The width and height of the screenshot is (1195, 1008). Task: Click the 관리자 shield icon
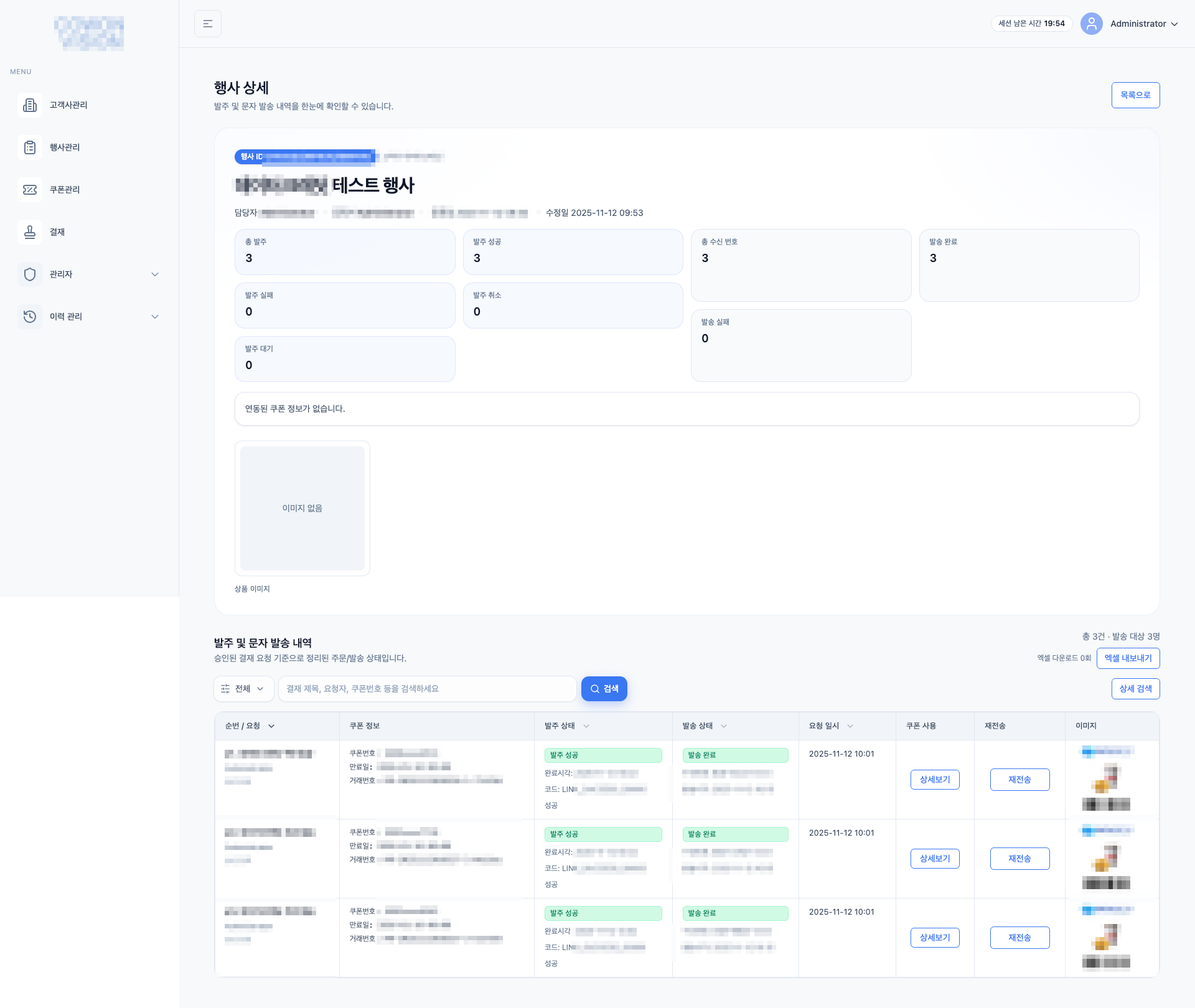point(30,274)
